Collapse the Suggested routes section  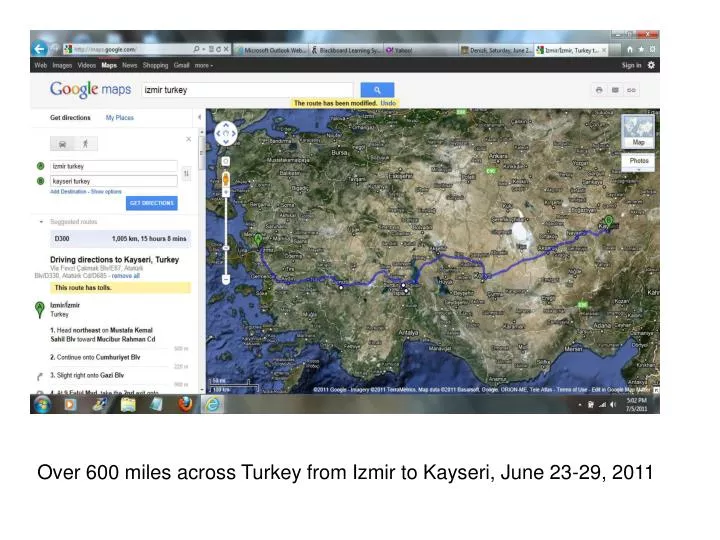[x=41, y=222]
